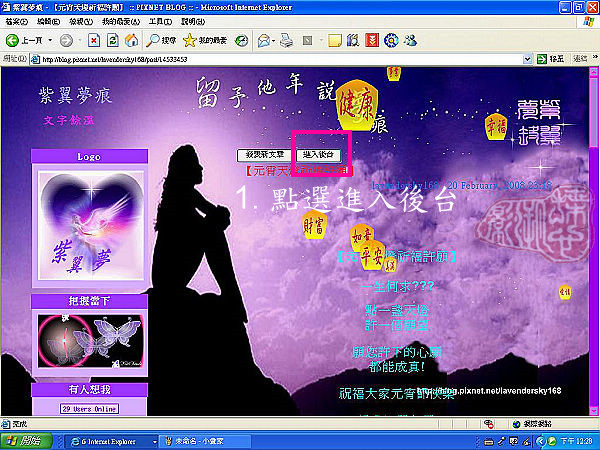This screenshot has height=450, width=600.
Task: Expand address bar URL dropdown
Action: 527,59
